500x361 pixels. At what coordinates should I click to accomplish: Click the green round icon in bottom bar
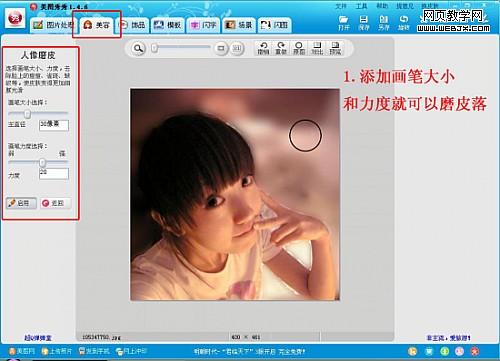tap(444, 351)
